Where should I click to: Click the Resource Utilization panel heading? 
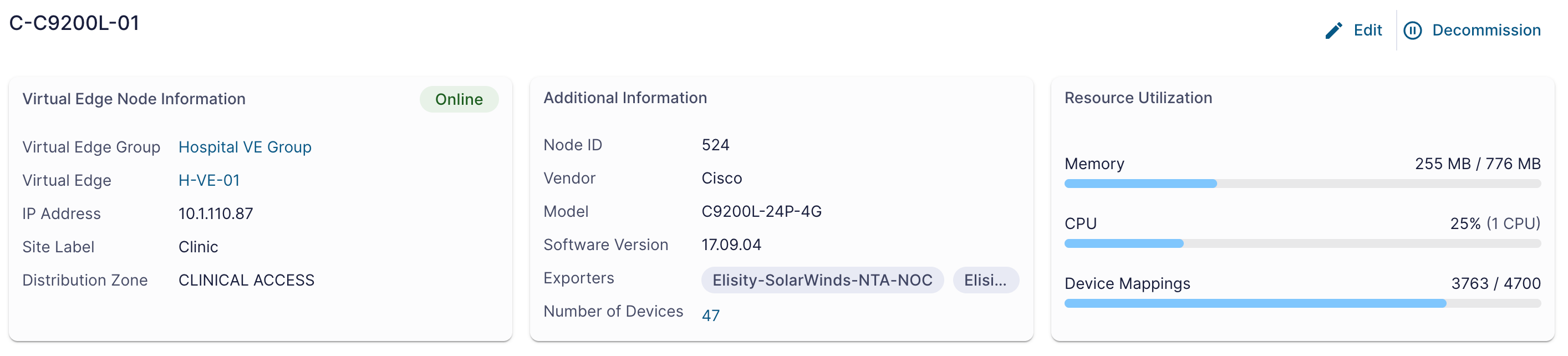pos(1138,98)
